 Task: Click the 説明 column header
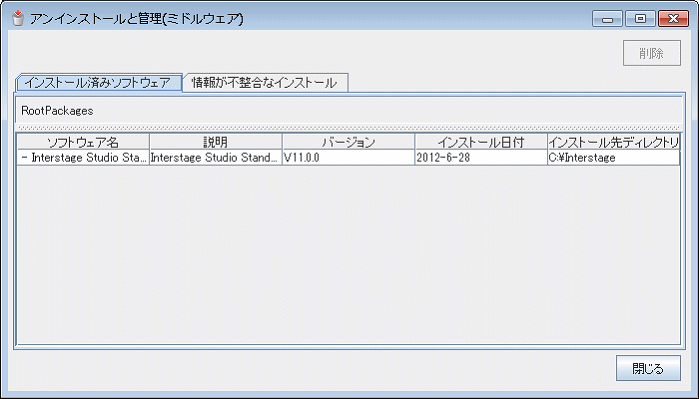pyautogui.click(x=215, y=142)
